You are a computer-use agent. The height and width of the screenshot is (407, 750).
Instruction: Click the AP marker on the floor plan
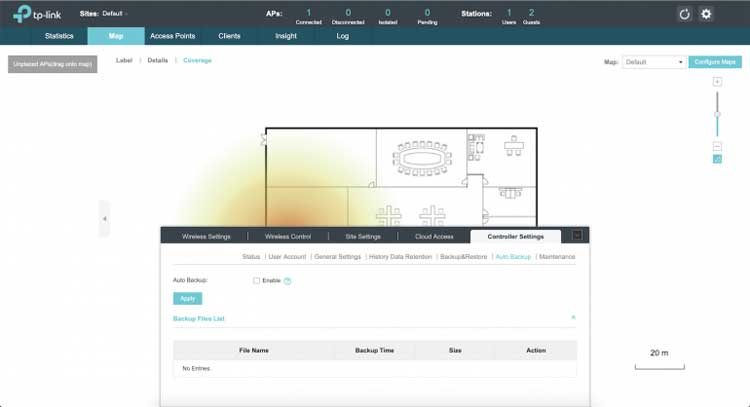coord(264,141)
